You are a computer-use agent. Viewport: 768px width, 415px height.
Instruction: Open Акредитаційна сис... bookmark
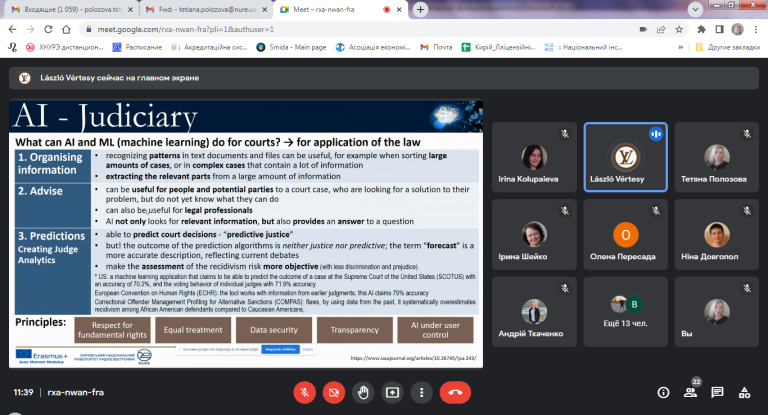click(x=209, y=47)
